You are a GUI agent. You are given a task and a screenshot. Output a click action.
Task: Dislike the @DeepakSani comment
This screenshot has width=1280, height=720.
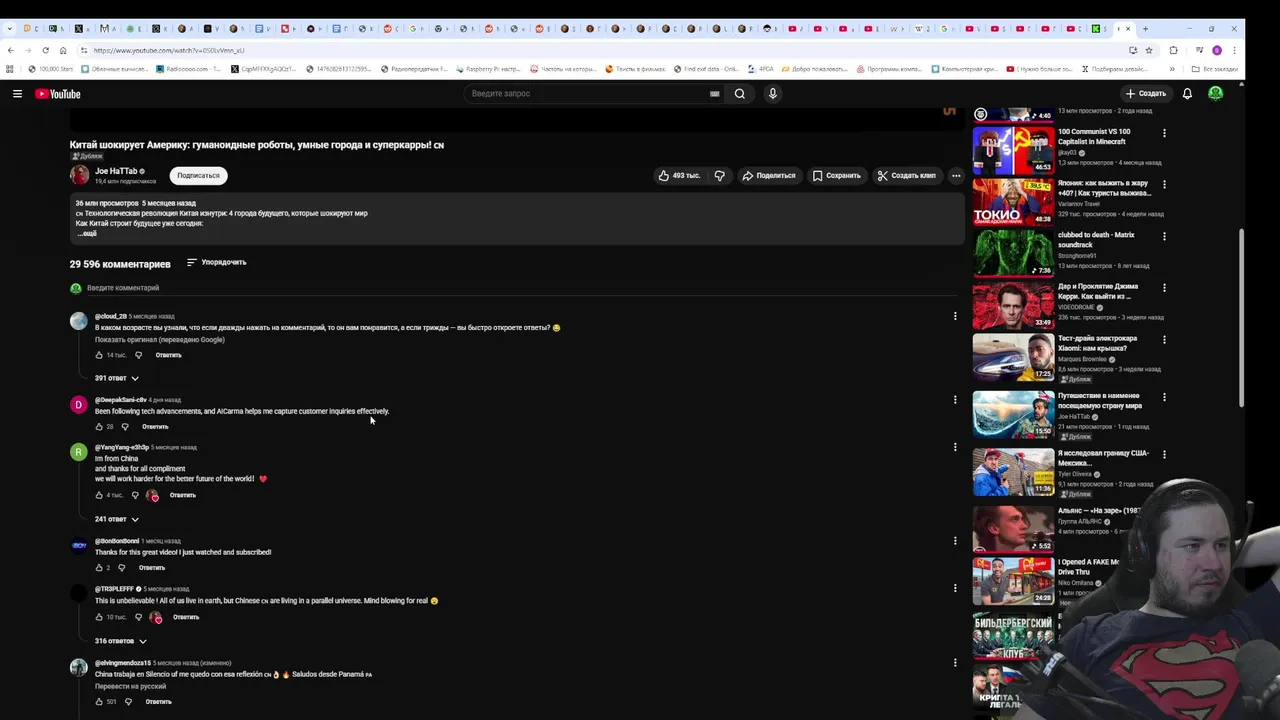pyautogui.click(x=124, y=426)
